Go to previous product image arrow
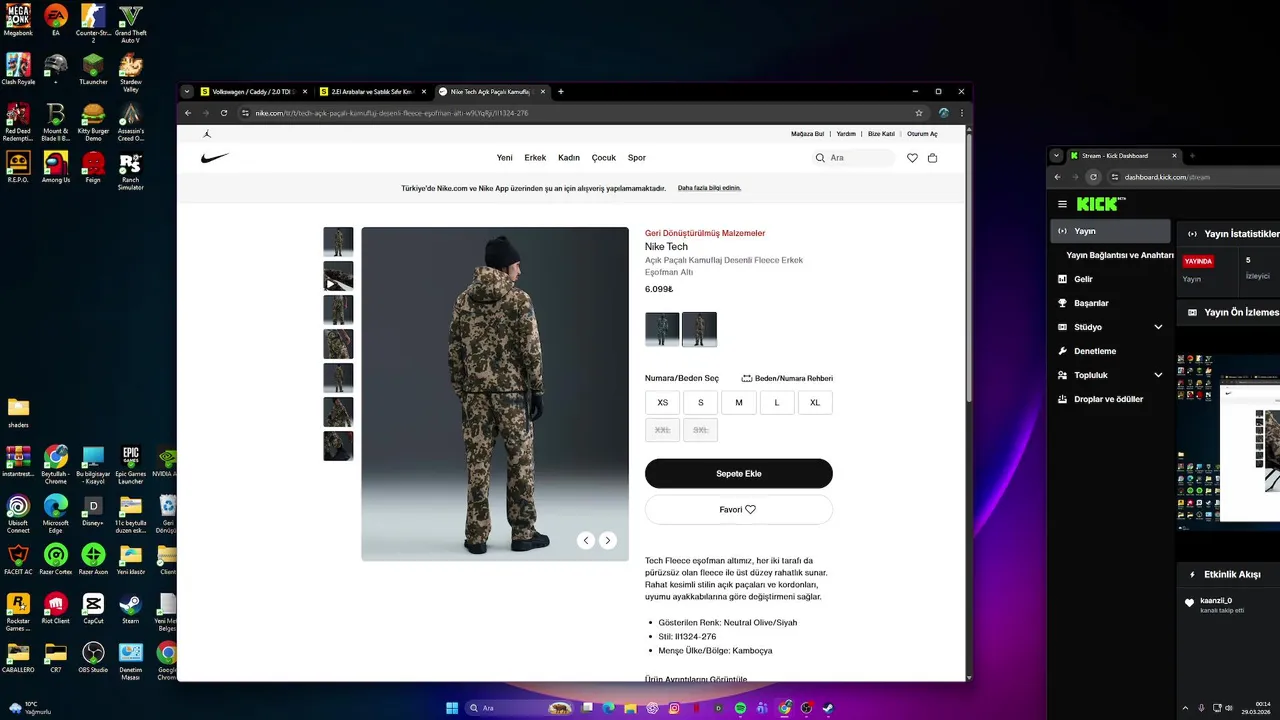The height and width of the screenshot is (720, 1280). pos(586,540)
